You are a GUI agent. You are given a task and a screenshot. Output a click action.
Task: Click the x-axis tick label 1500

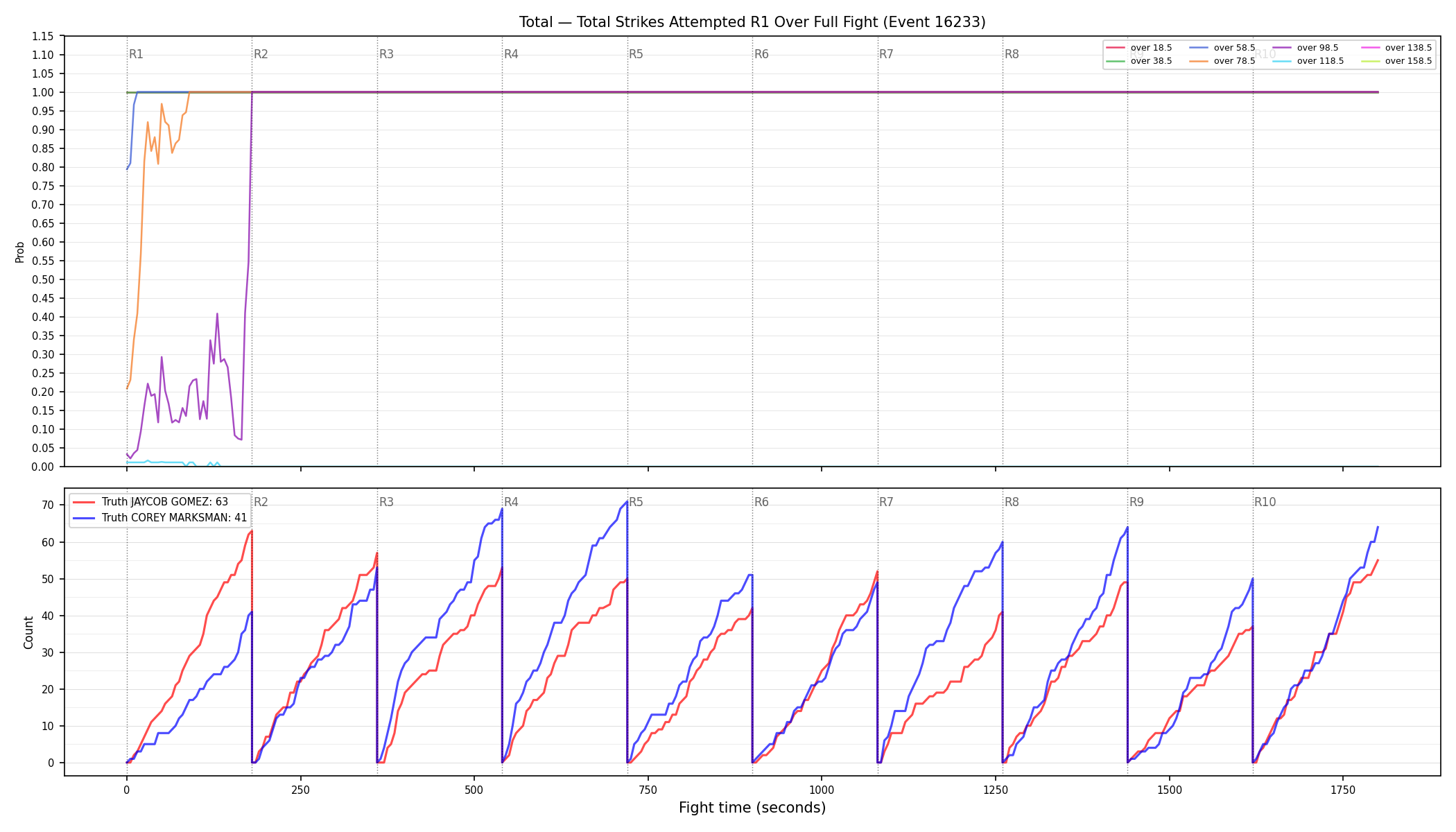click(x=1170, y=790)
